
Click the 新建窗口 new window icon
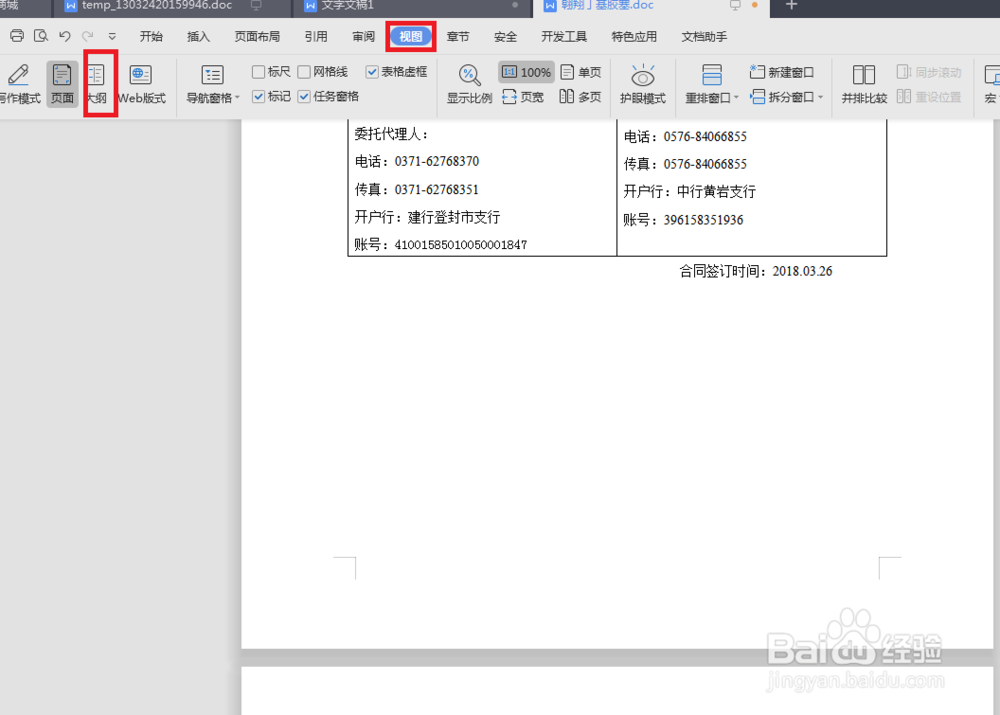pos(780,71)
